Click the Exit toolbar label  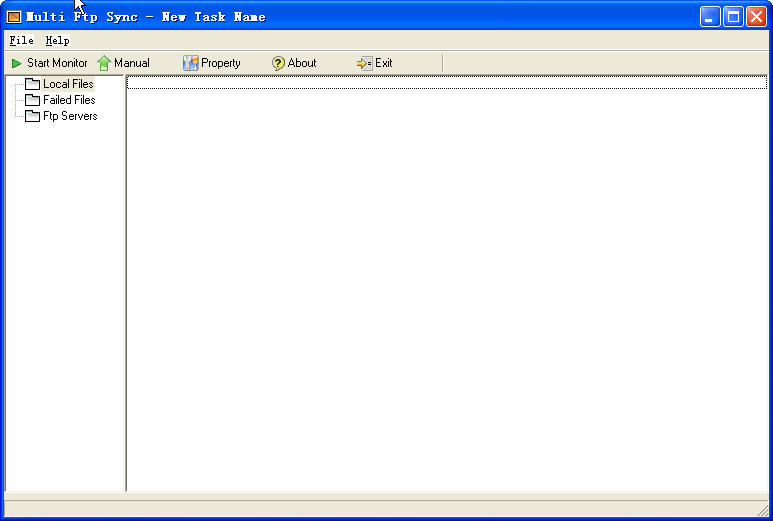(384, 63)
